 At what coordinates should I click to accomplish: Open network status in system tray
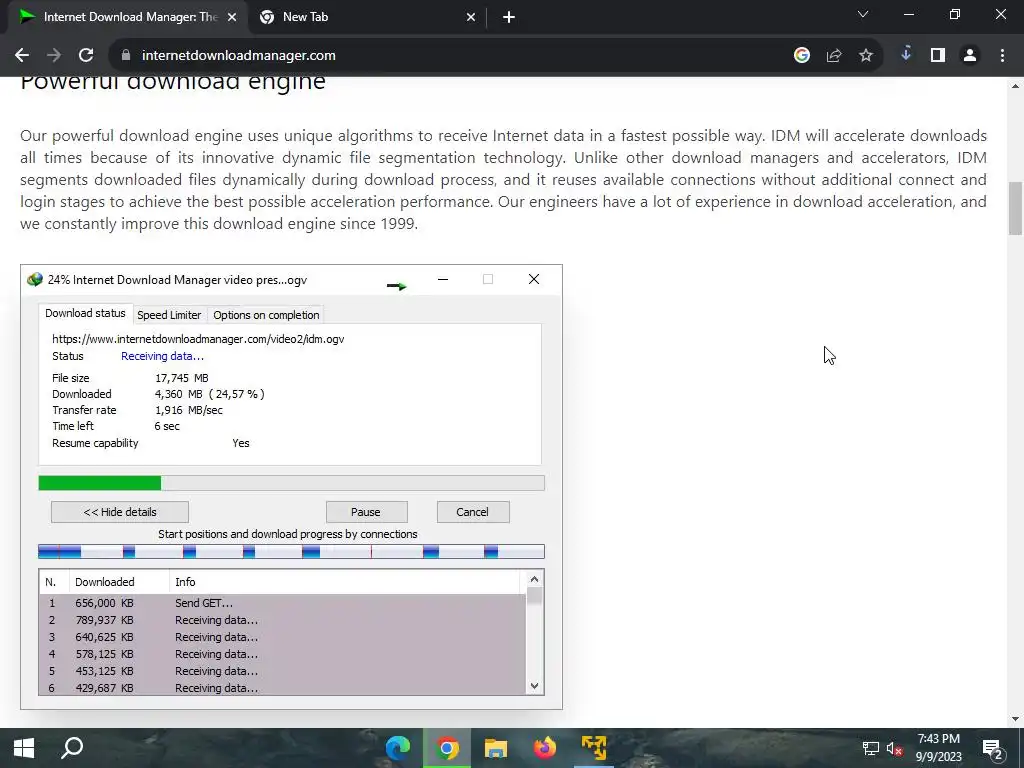871,748
